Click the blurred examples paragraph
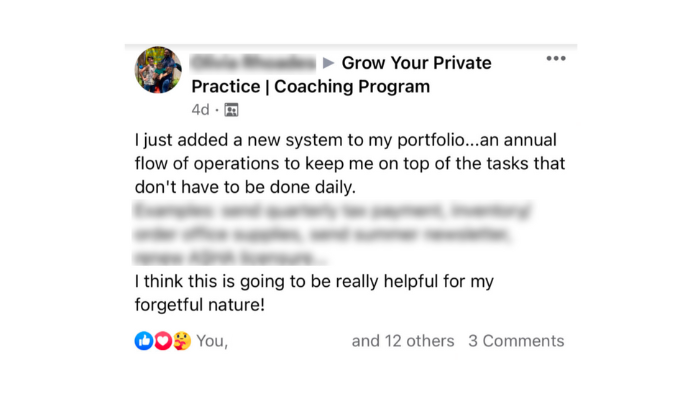The height and width of the screenshot is (400, 700). tap(333, 234)
